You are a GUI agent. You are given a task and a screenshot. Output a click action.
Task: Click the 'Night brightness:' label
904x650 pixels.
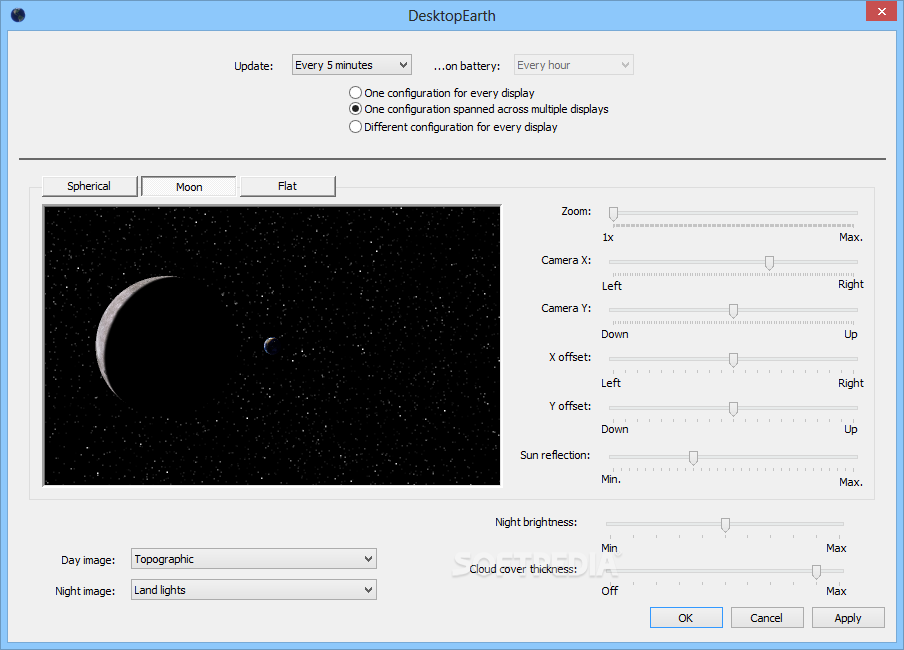536,522
